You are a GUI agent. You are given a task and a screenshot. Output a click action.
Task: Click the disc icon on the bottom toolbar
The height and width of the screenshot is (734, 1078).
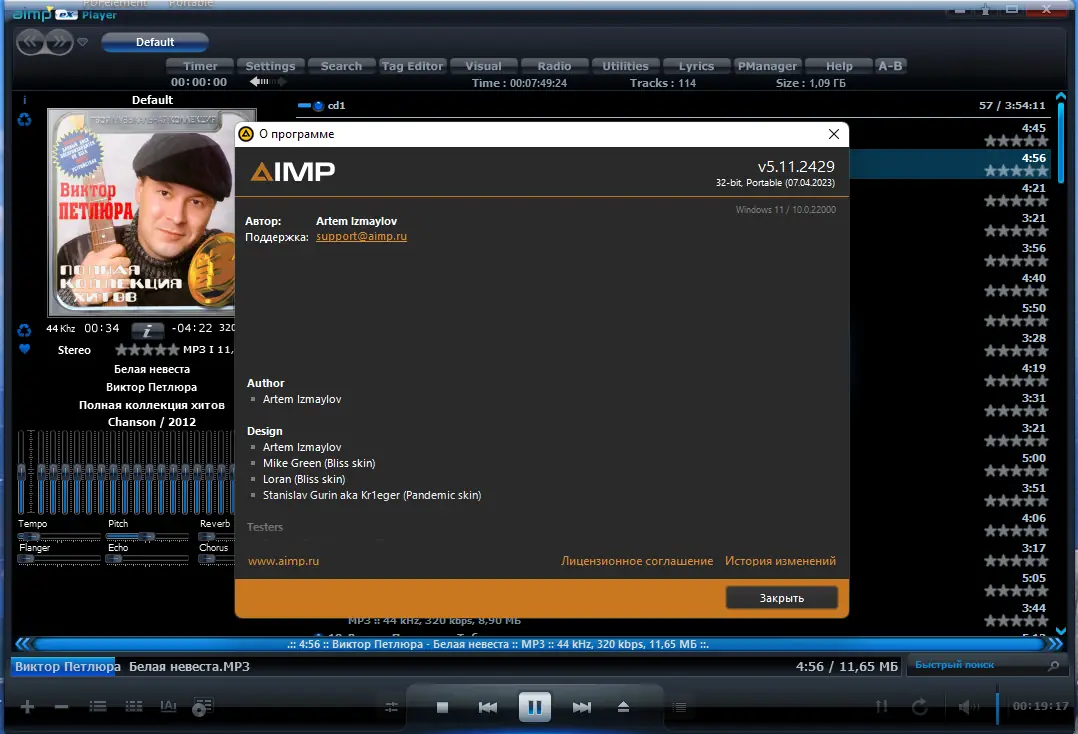click(201, 707)
